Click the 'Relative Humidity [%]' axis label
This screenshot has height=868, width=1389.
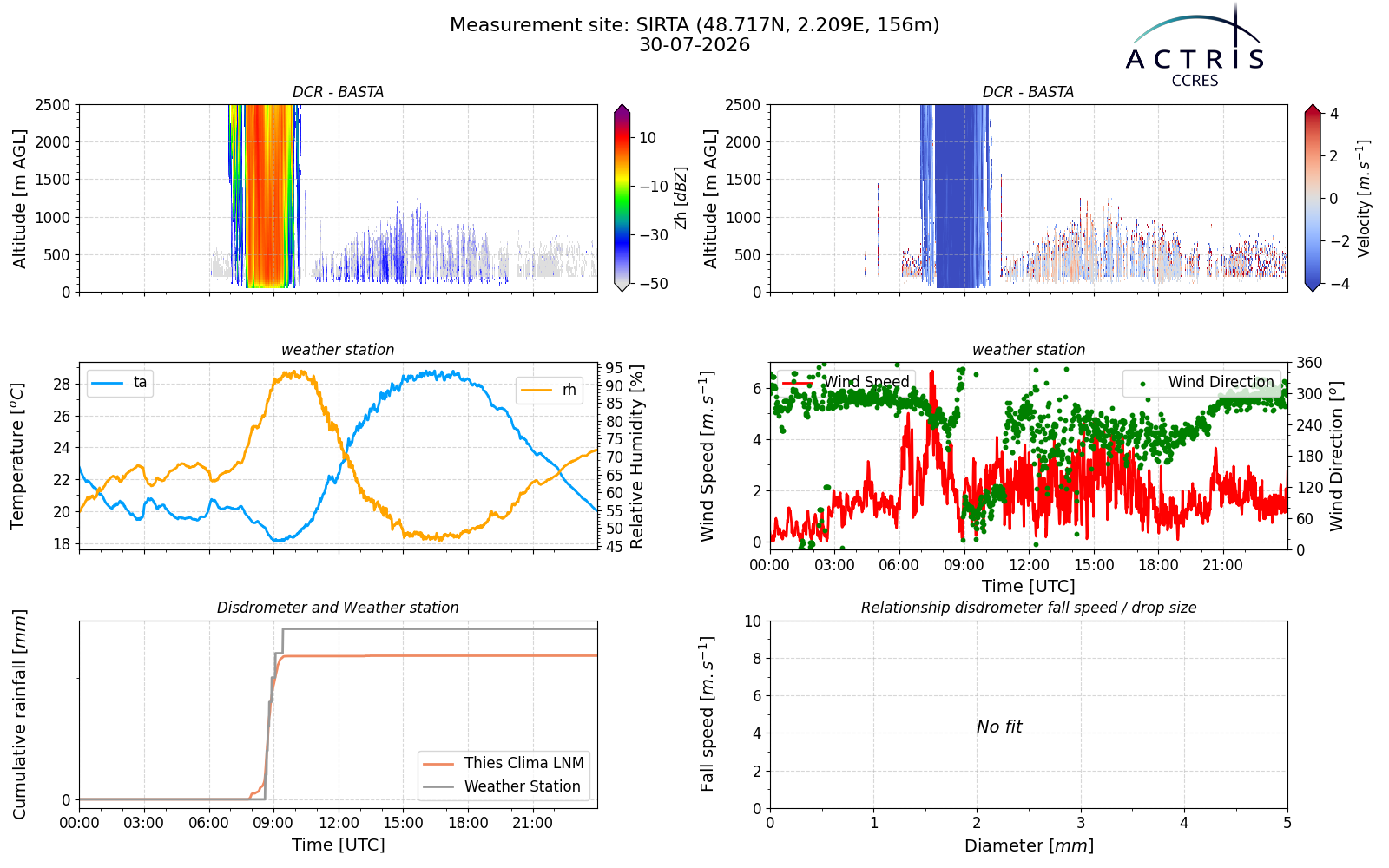(x=637, y=456)
